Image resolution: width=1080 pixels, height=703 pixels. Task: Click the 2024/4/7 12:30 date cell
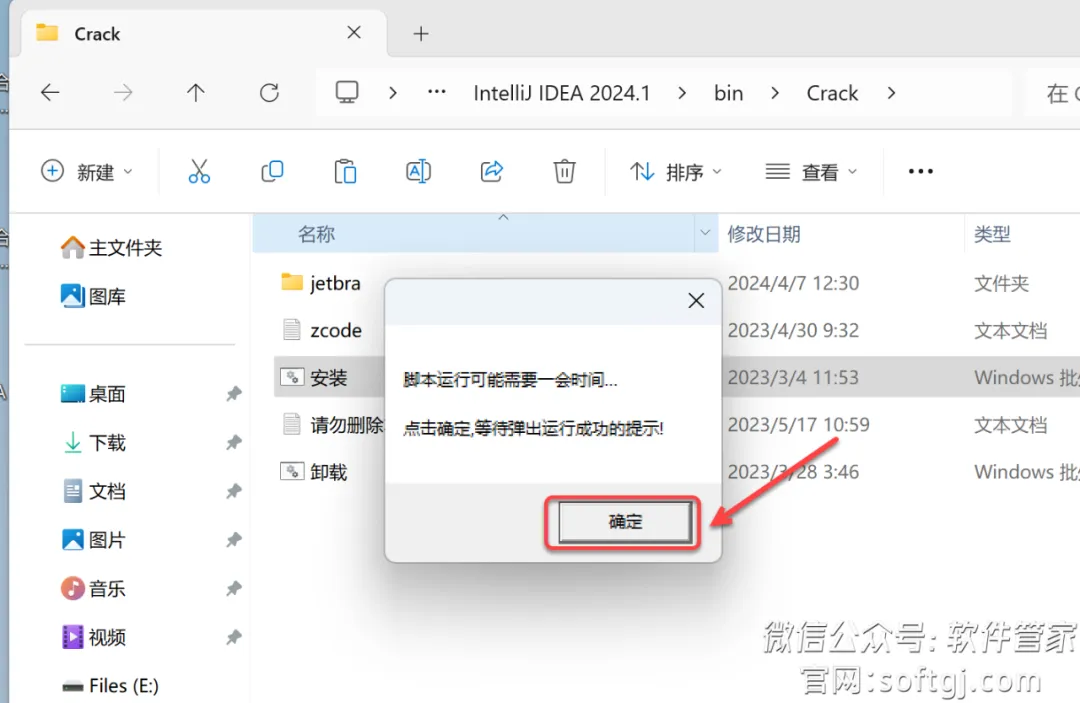[x=793, y=283]
